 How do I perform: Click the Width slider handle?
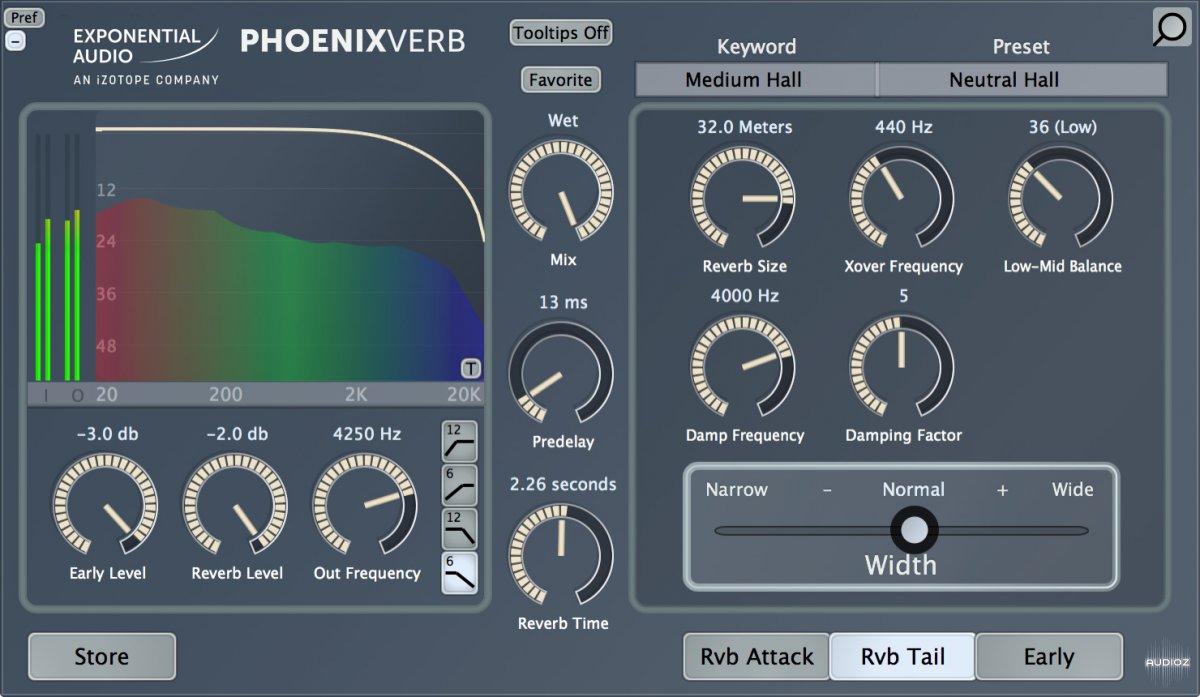914,530
